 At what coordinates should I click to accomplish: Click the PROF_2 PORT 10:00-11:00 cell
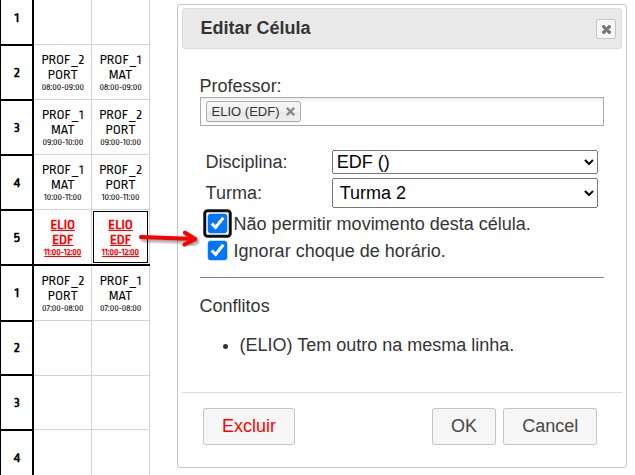pyautogui.click(x=120, y=183)
